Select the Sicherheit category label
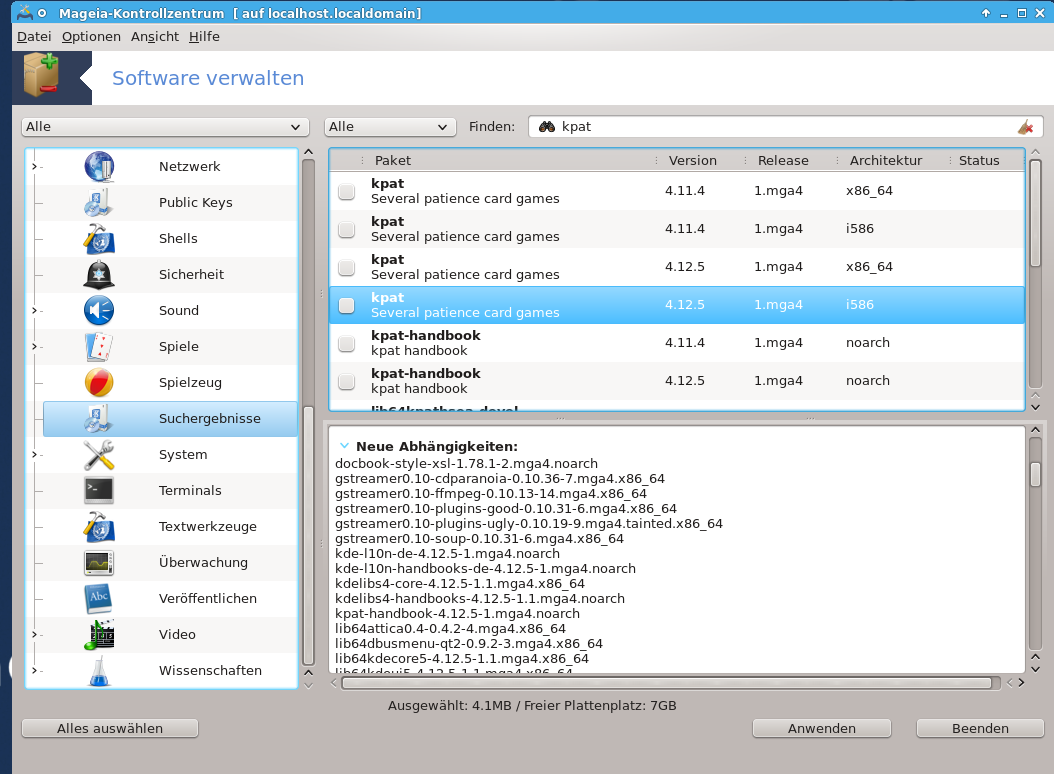Viewport: 1054px width, 774px height. pyautogui.click(x=192, y=274)
